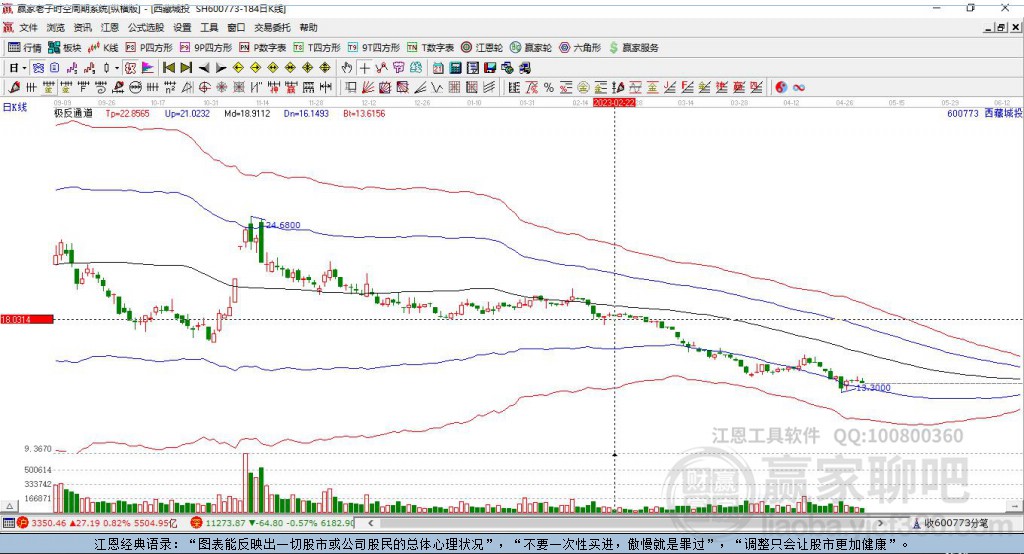
Task: Click the circular target crosshair icon
Action: tap(204, 87)
